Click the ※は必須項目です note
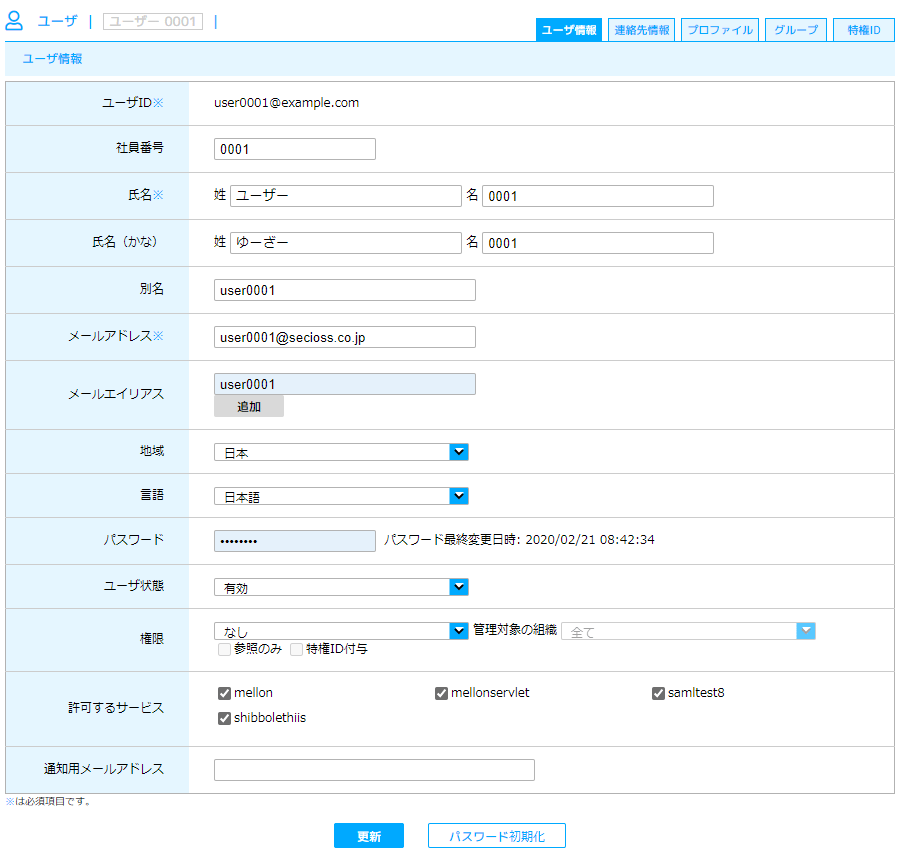Image resolution: width=905 pixels, height=858 pixels. (x=48, y=801)
